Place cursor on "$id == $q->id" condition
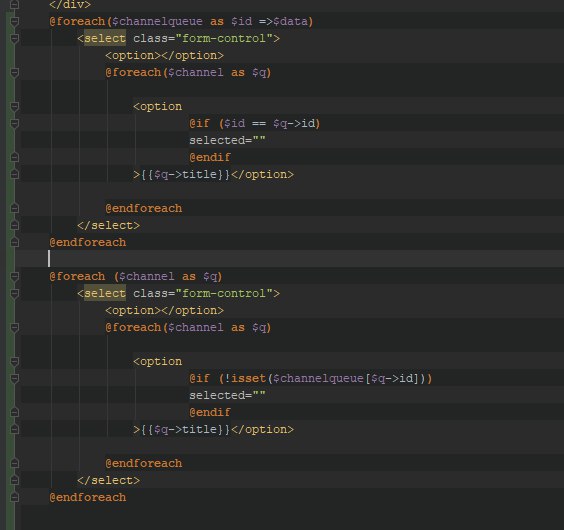Screen dimensions: 564x530 [269, 123]
